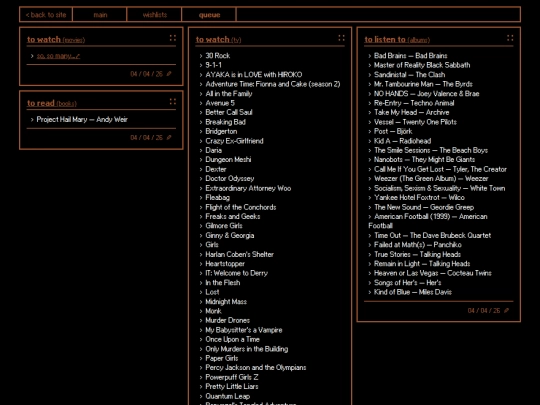
Task: Click 'Master of Reality Black Sabbath' album
Action: coord(422,65)
